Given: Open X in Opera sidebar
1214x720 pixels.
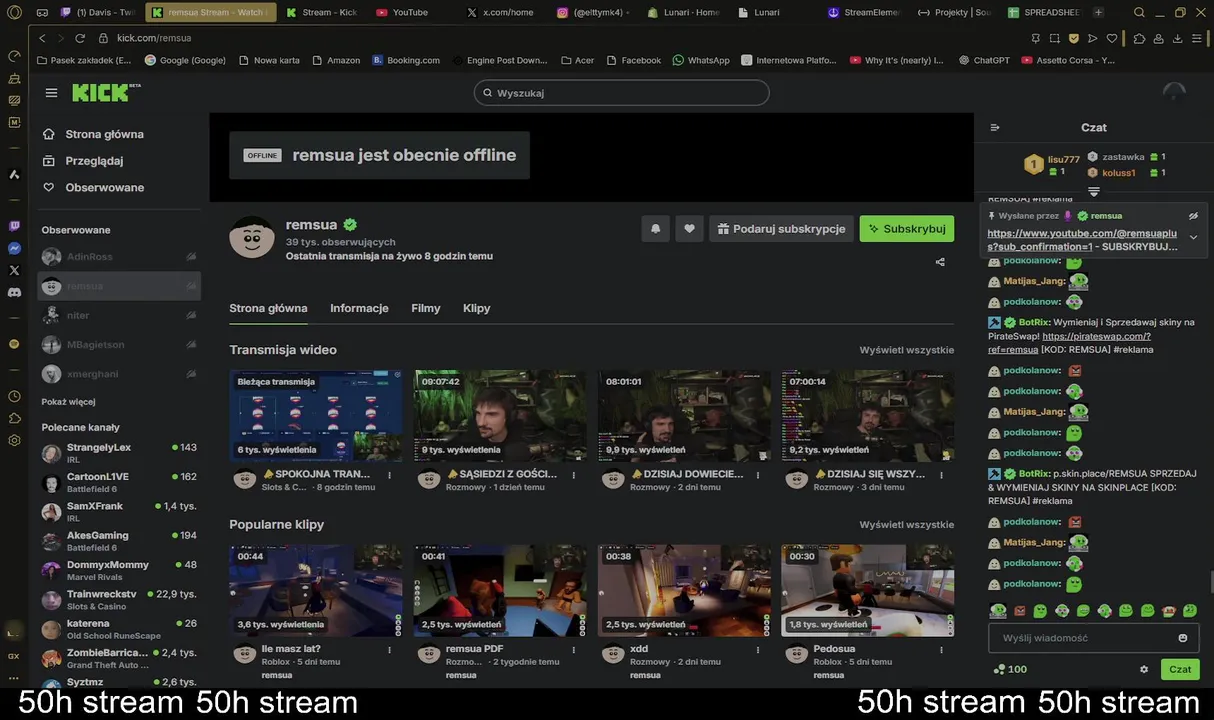Looking at the screenshot, I should point(14,270).
